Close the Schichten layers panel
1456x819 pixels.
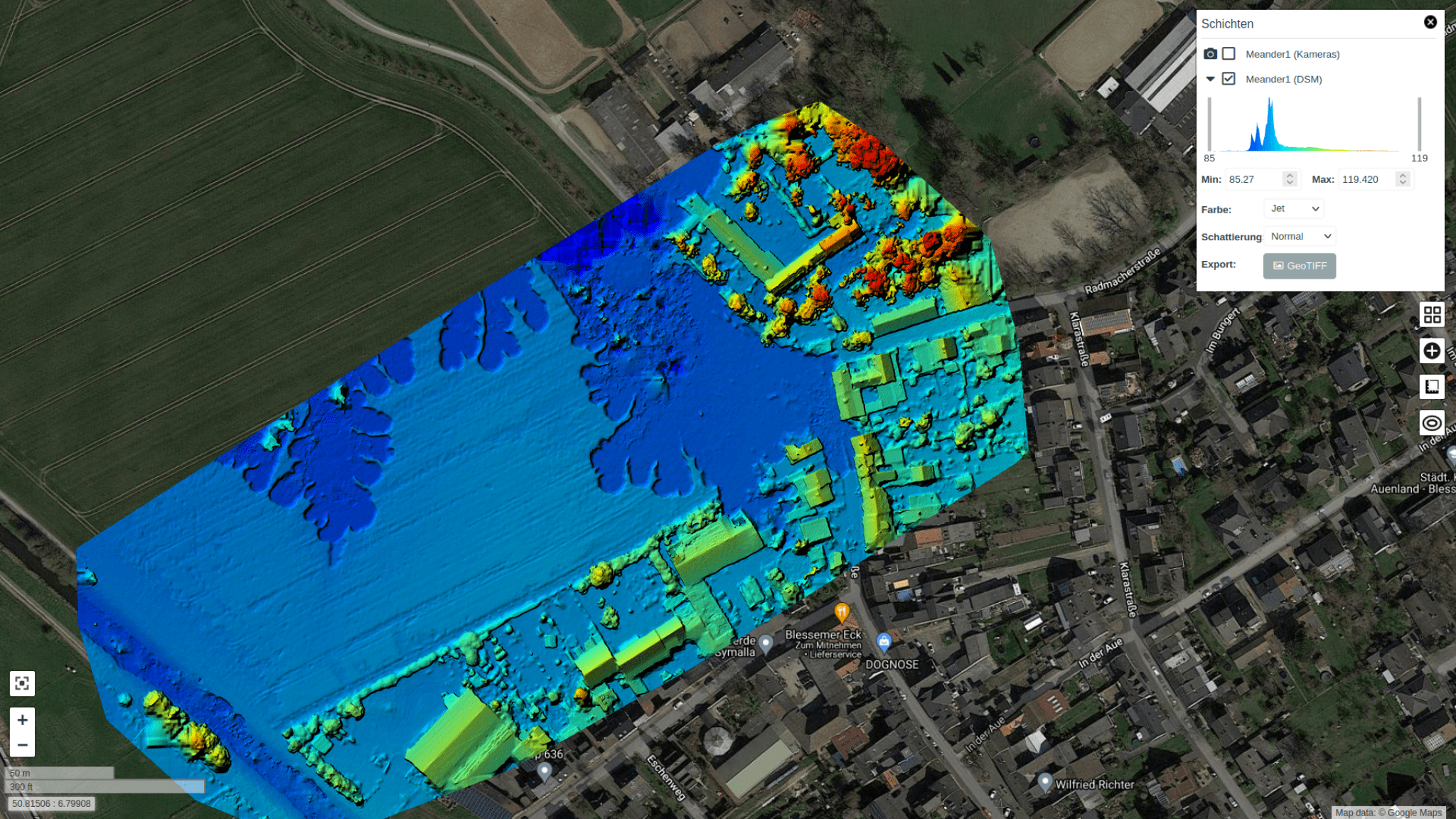click(1430, 22)
